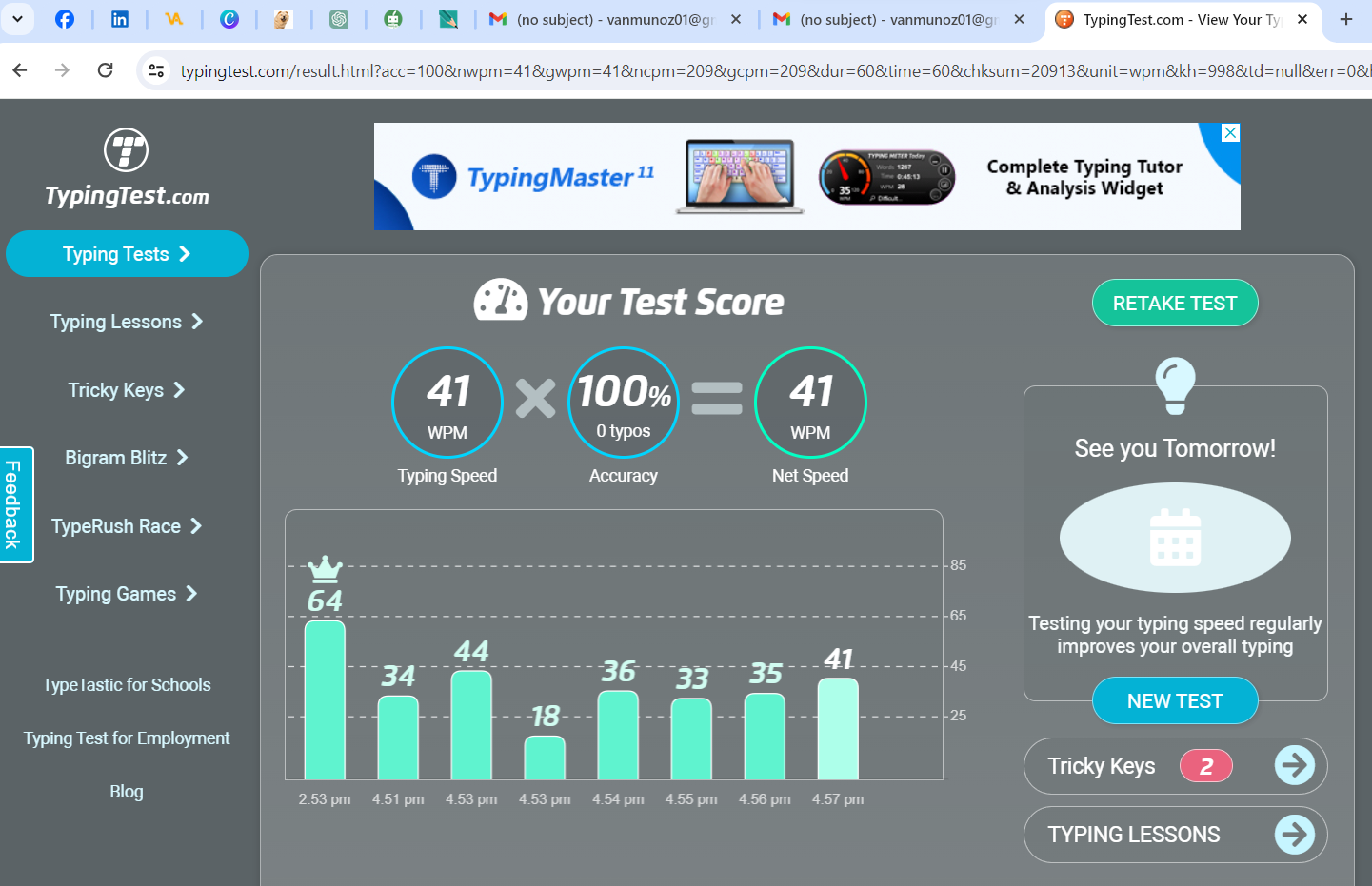Expand the Typing Lessons sidebar chevron
Screen dimensions: 1372x886
pyautogui.click(x=197, y=322)
